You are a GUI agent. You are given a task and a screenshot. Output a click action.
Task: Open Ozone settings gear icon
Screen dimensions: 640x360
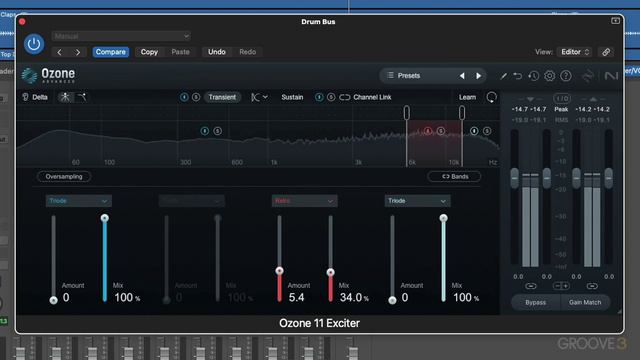[x=550, y=76]
